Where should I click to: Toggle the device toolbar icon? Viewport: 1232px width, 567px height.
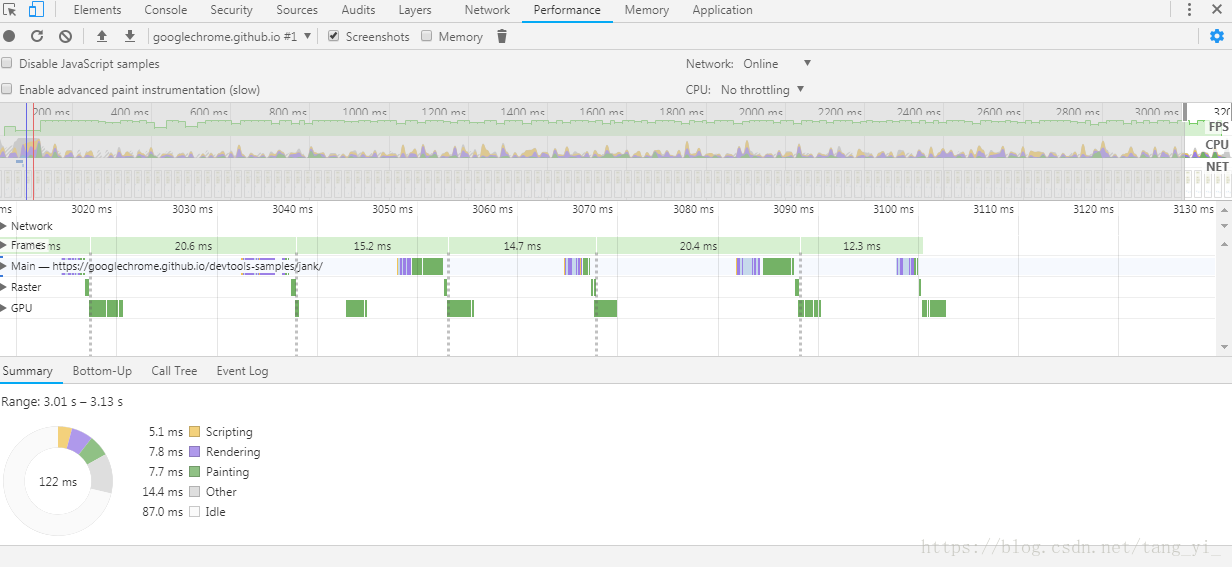(x=35, y=10)
